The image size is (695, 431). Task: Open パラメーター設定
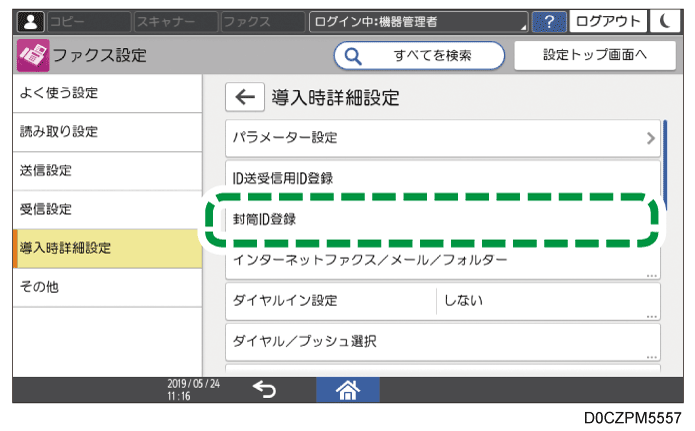tap(443, 138)
